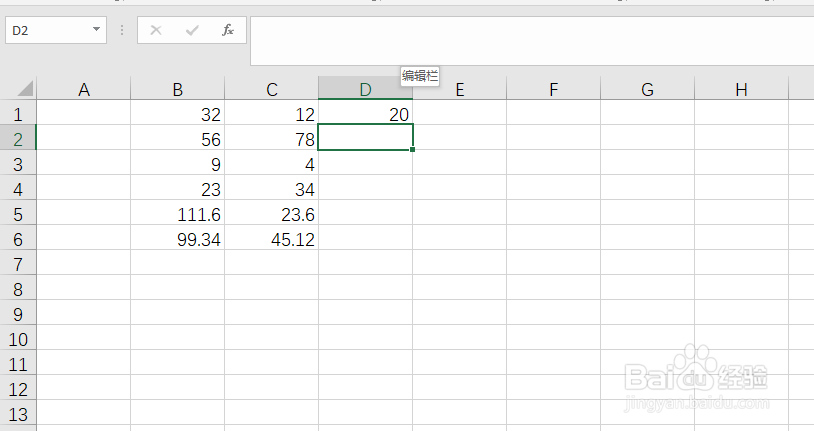The height and width of the screenshot is (431, 814).
Task: Click cell C3 containing 4
Action: click(x=272, y=162)
